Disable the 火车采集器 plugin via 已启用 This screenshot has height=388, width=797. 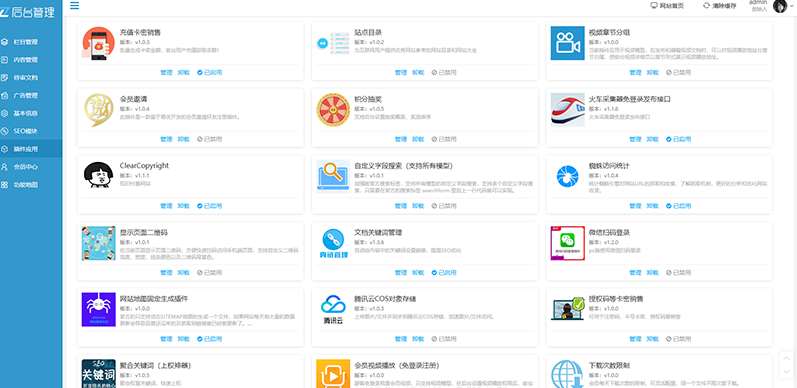click(x=679, y=139)
